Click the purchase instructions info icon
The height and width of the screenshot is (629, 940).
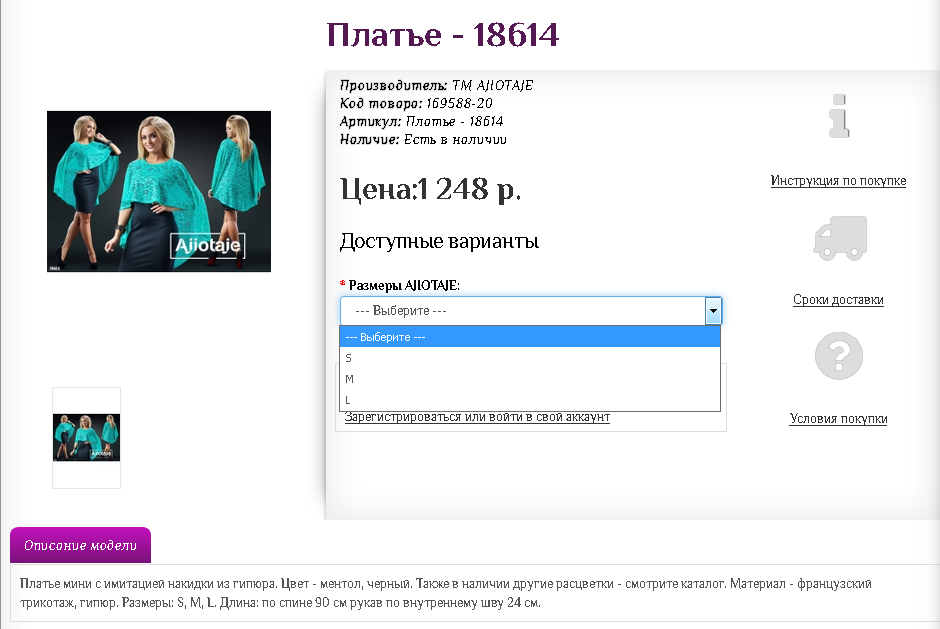[x=839, y=116]
